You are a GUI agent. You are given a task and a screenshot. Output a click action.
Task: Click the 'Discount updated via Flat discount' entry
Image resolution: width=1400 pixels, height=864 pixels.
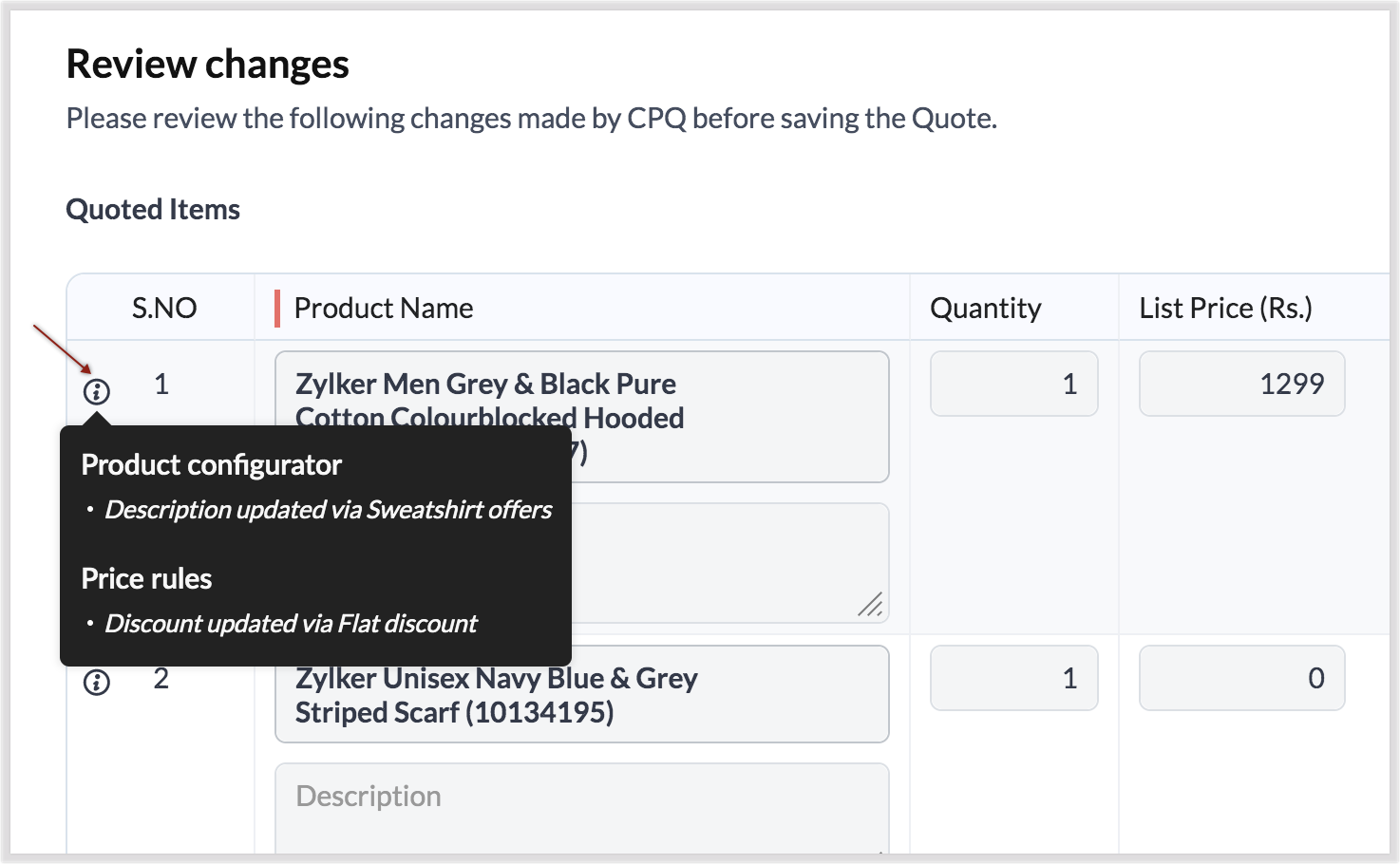pyautogui.click(x=291, y=624)
